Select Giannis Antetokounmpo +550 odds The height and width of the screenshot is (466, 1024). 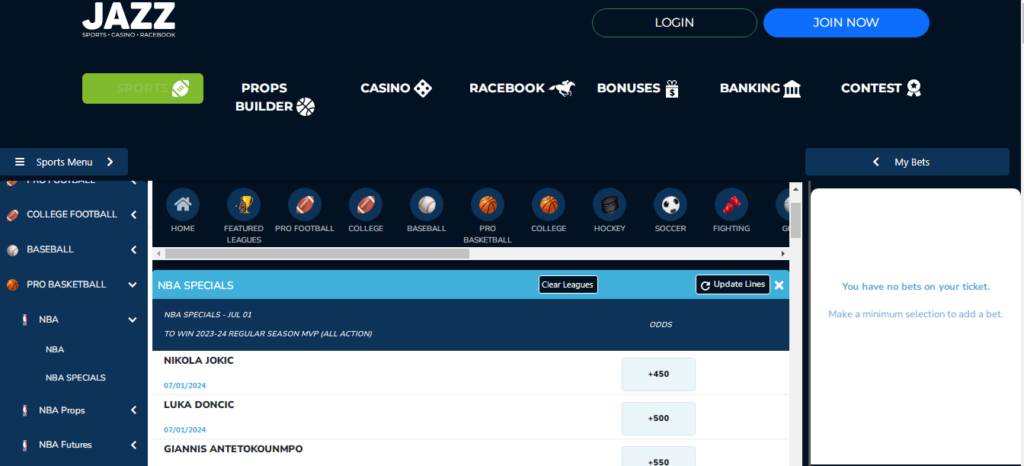click(658, 457)
